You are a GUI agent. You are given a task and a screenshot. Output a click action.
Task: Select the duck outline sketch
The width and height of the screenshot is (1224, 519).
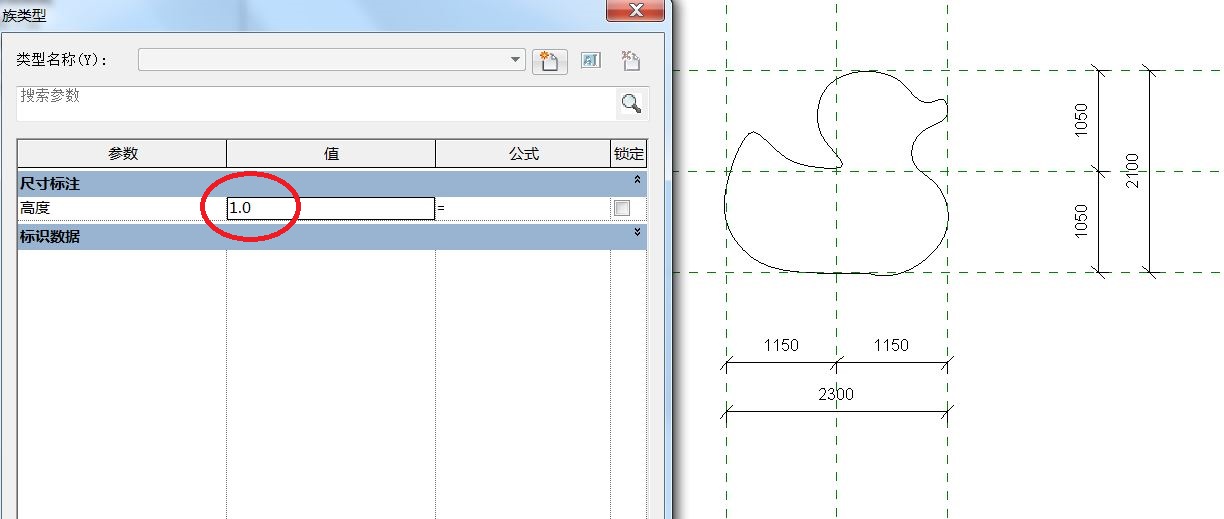tap(836, 172)
